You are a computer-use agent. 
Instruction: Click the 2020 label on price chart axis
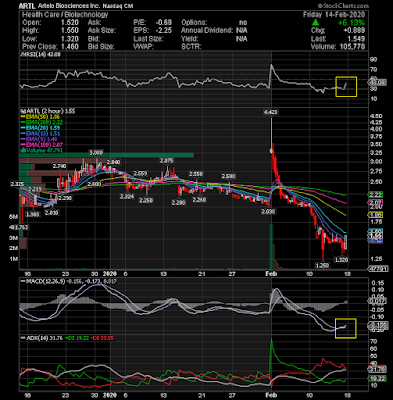pos(109,274)
